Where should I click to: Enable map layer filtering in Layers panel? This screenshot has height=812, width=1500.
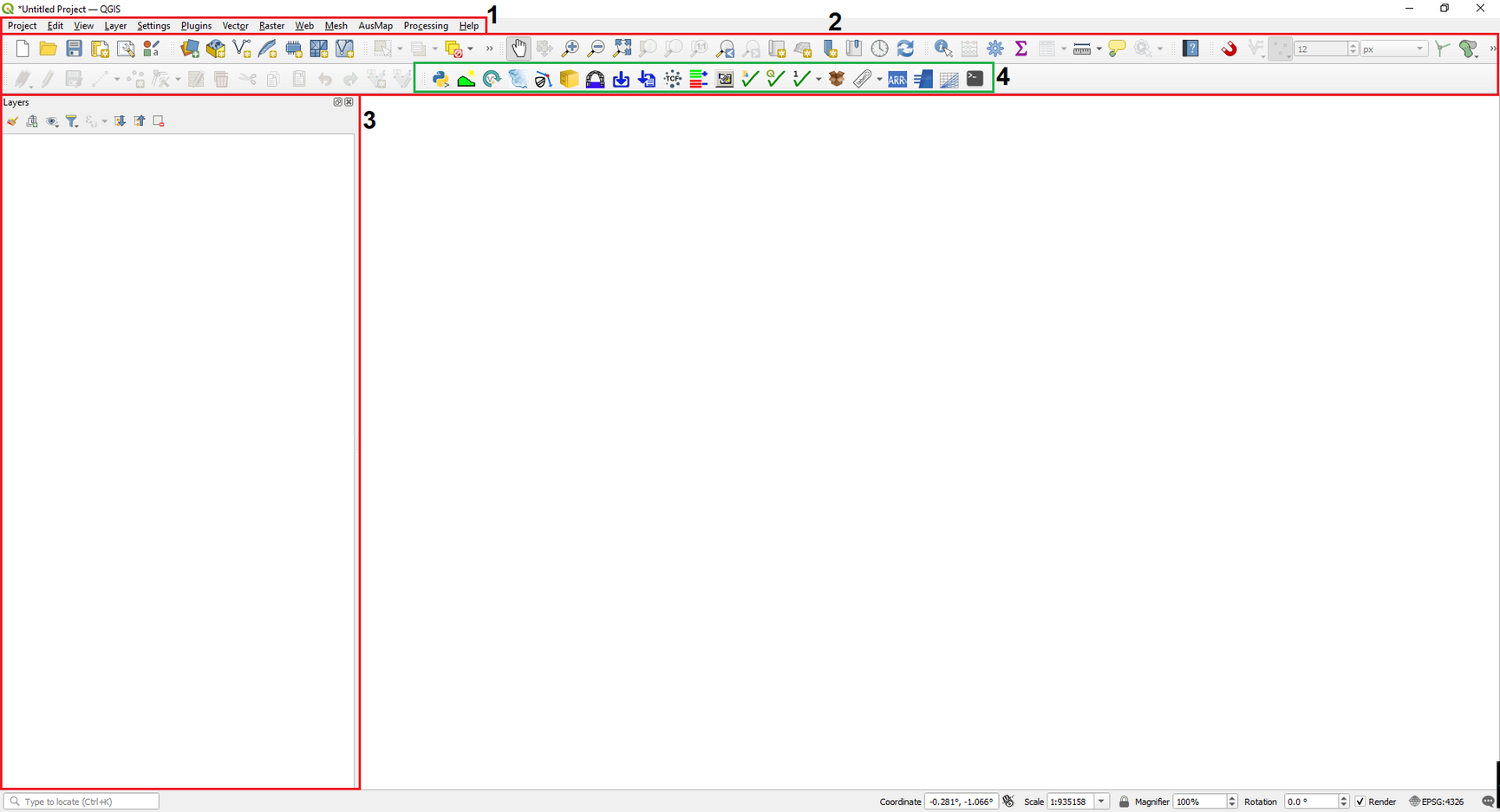tap(72, 121)
